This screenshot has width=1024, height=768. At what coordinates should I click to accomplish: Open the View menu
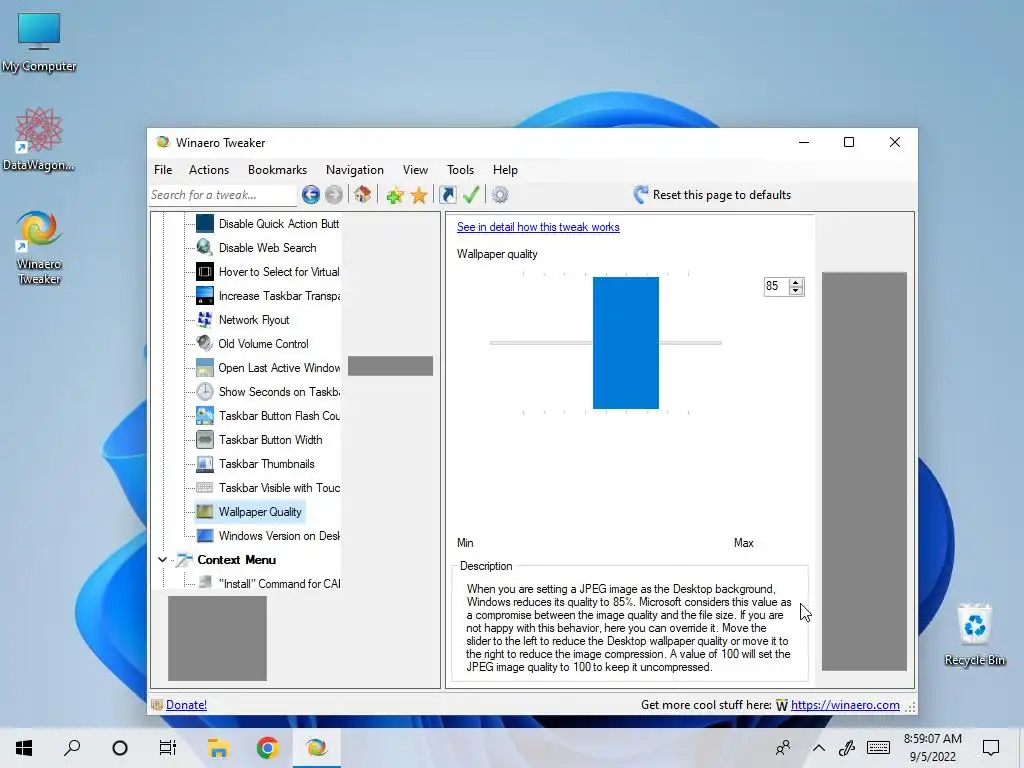point(415,170)
